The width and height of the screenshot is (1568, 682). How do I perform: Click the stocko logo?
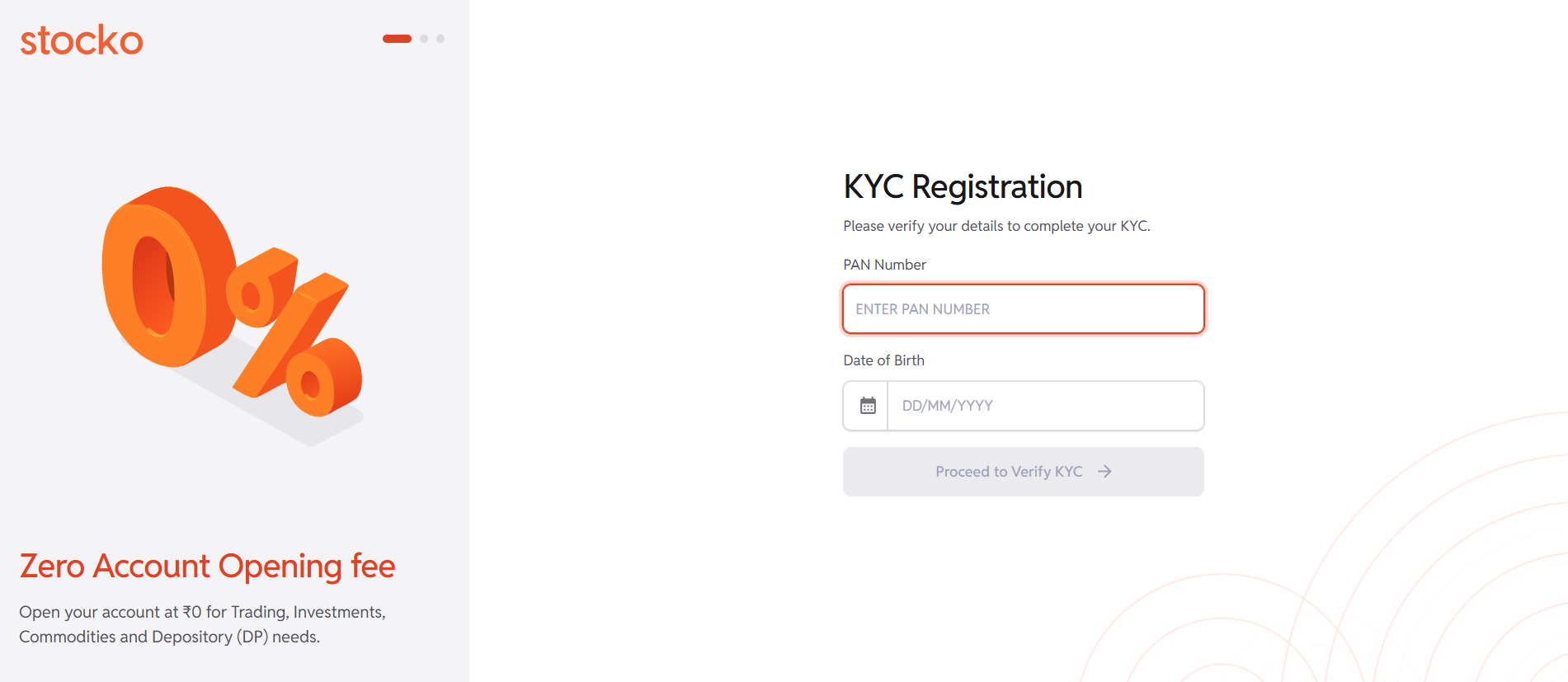[x=82, y=40]
